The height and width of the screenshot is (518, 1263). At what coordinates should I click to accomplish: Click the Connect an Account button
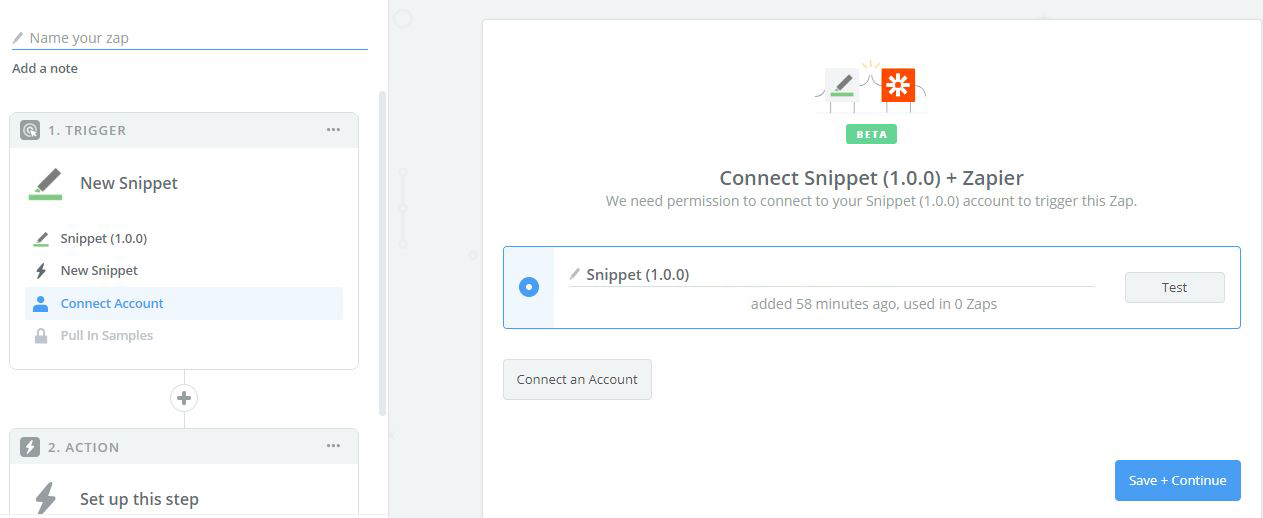(577, 380)
